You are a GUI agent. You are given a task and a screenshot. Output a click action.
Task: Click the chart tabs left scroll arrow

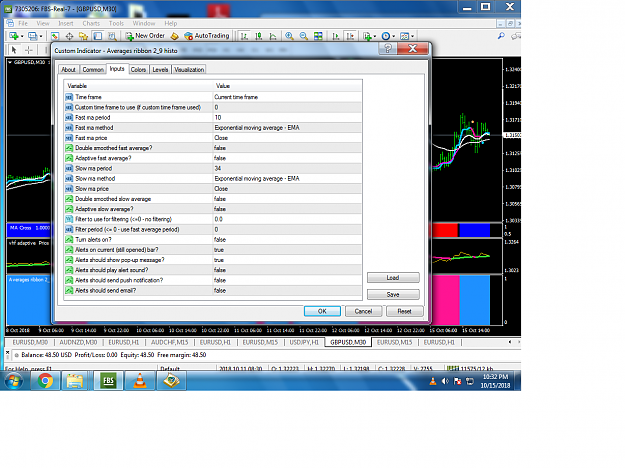pos(510,342)
